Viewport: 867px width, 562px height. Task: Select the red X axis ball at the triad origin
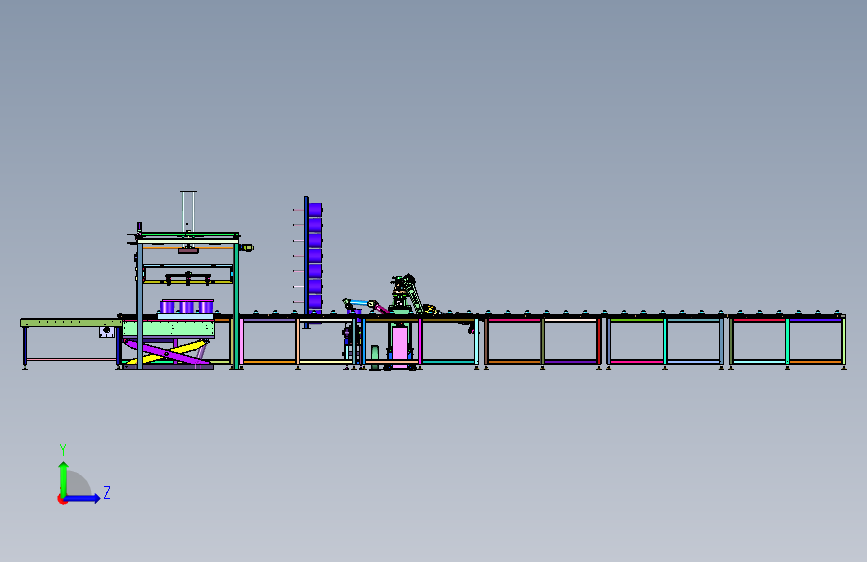(62, 499)
